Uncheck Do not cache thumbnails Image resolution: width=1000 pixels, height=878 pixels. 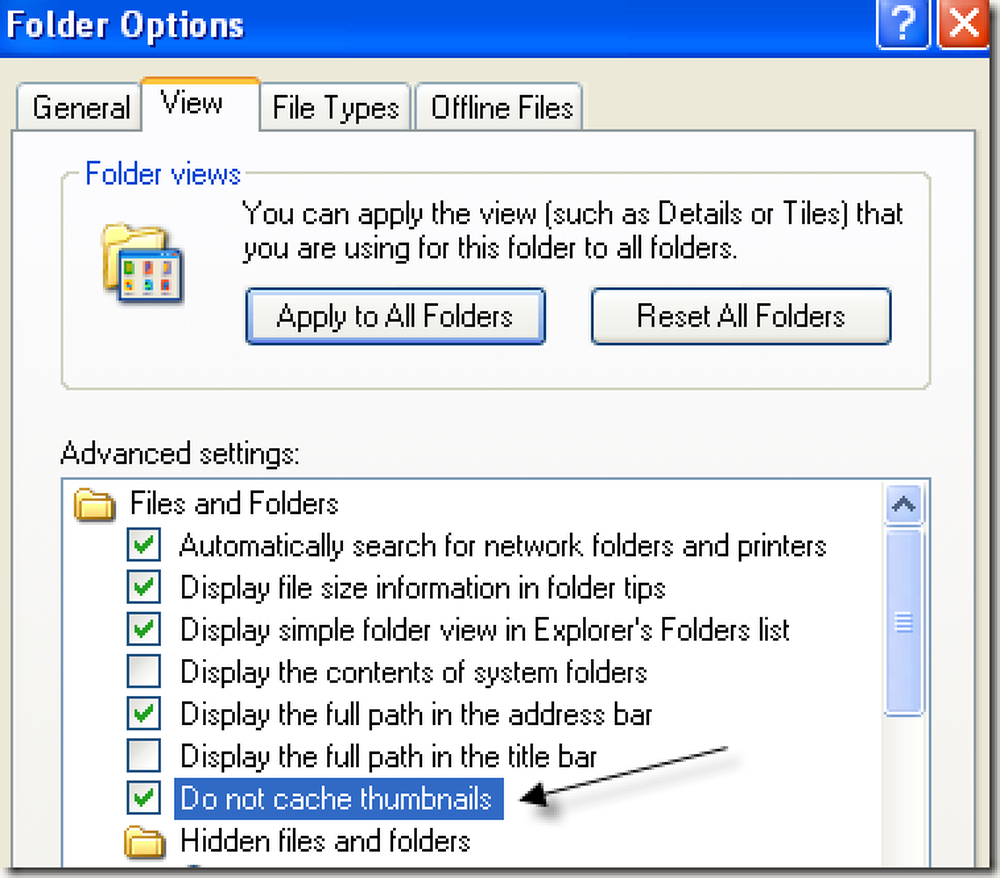point(143,798)
